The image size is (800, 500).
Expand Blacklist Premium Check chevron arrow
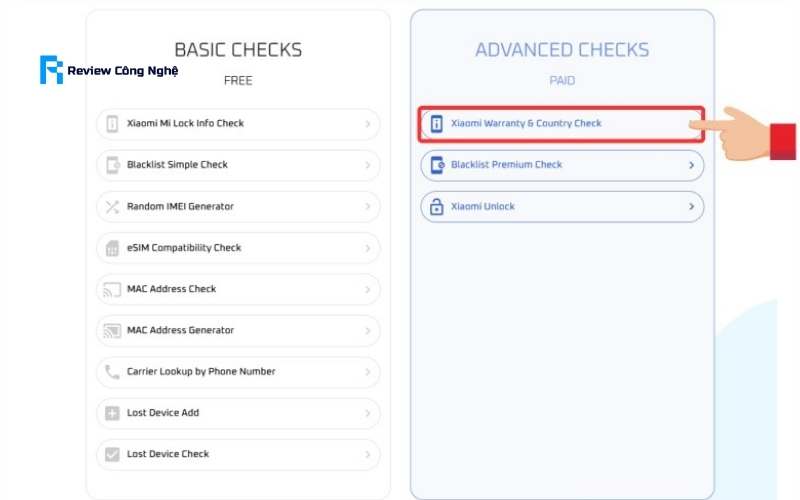pyautogui.click(x=691, y=165)
